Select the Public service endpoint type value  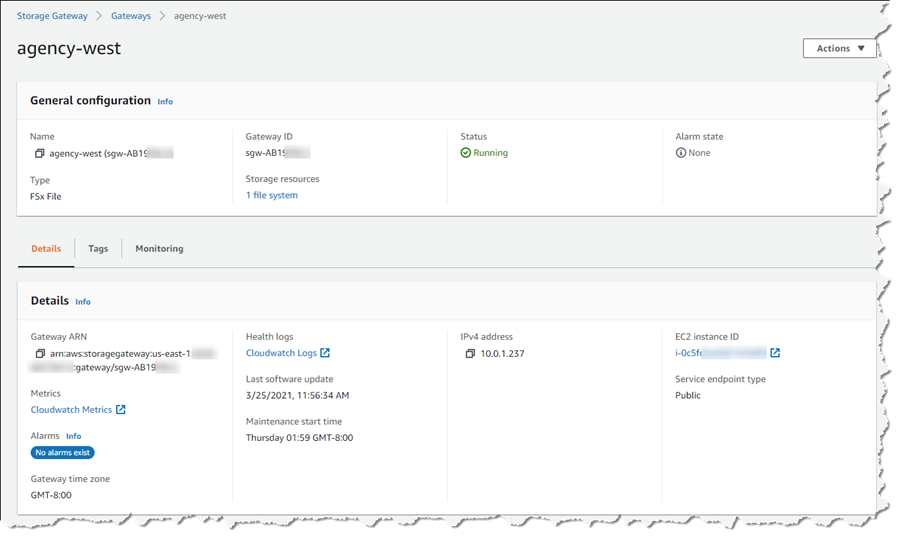click(x=688, y=395)
